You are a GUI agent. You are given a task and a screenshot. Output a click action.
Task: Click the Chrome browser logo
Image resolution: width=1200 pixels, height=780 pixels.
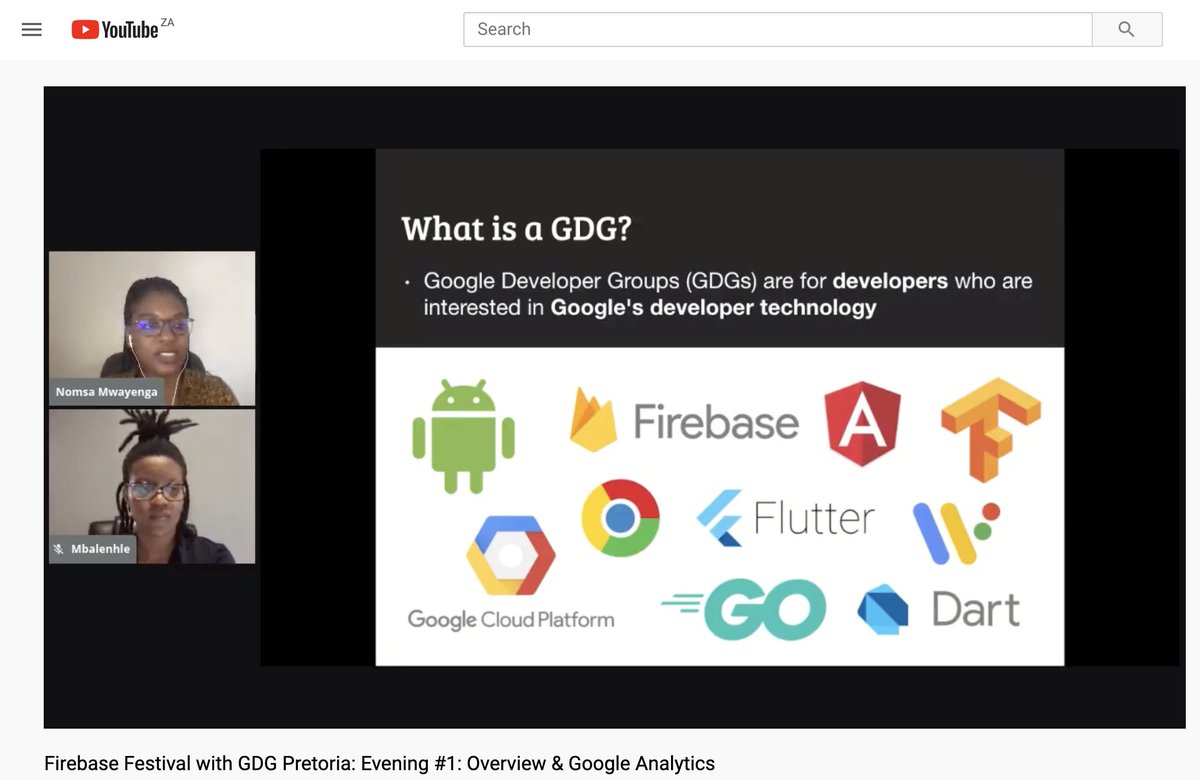[x=621, y=518]
